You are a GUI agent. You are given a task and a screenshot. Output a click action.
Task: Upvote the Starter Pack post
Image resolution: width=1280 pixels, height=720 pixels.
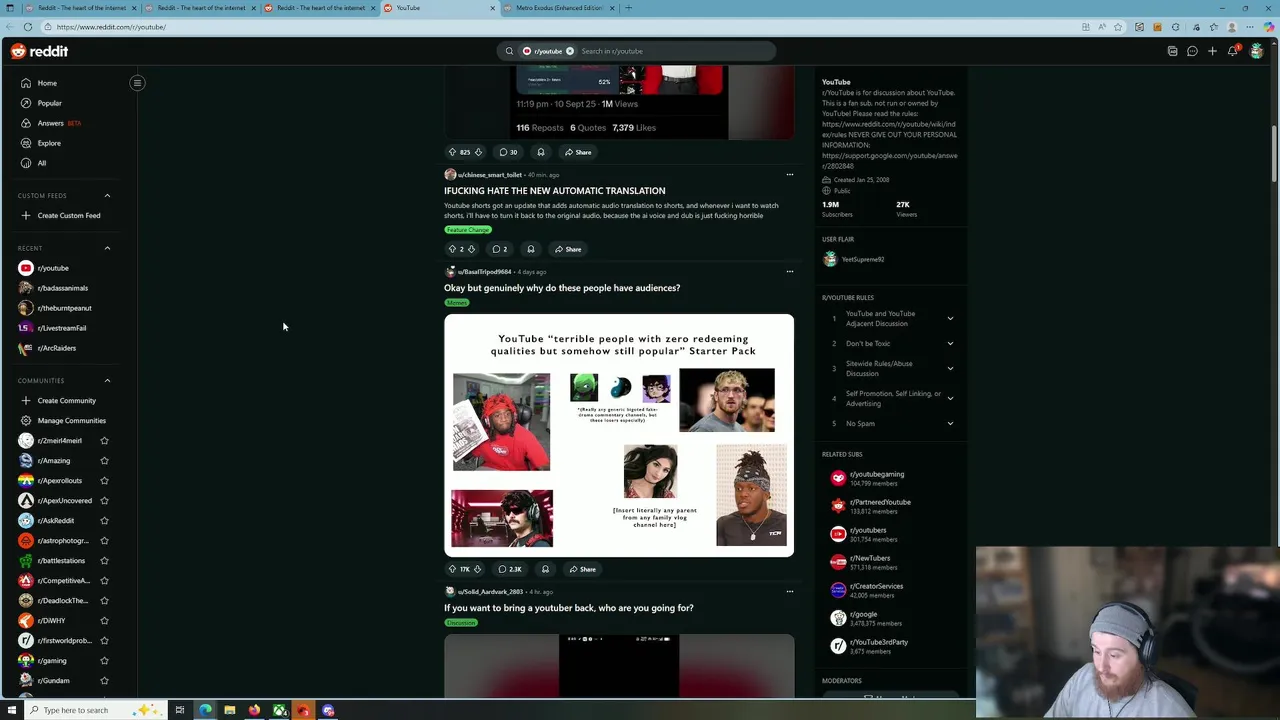tap(452, 569)
